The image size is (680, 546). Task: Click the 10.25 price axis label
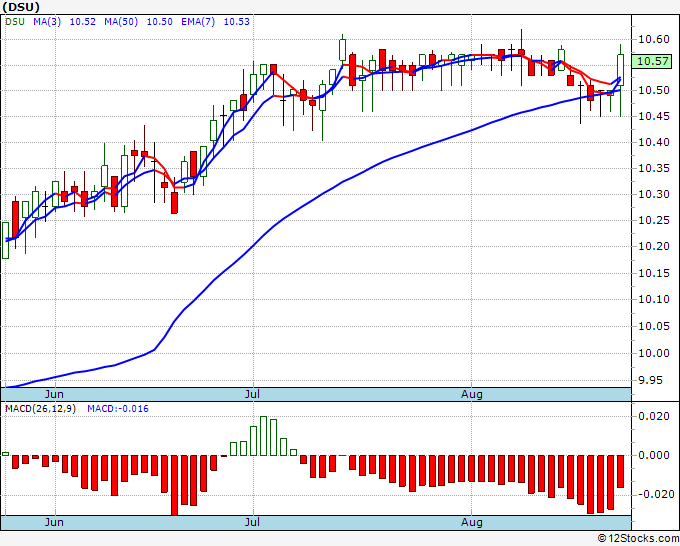pyautogui.click(x=654, y=220)
